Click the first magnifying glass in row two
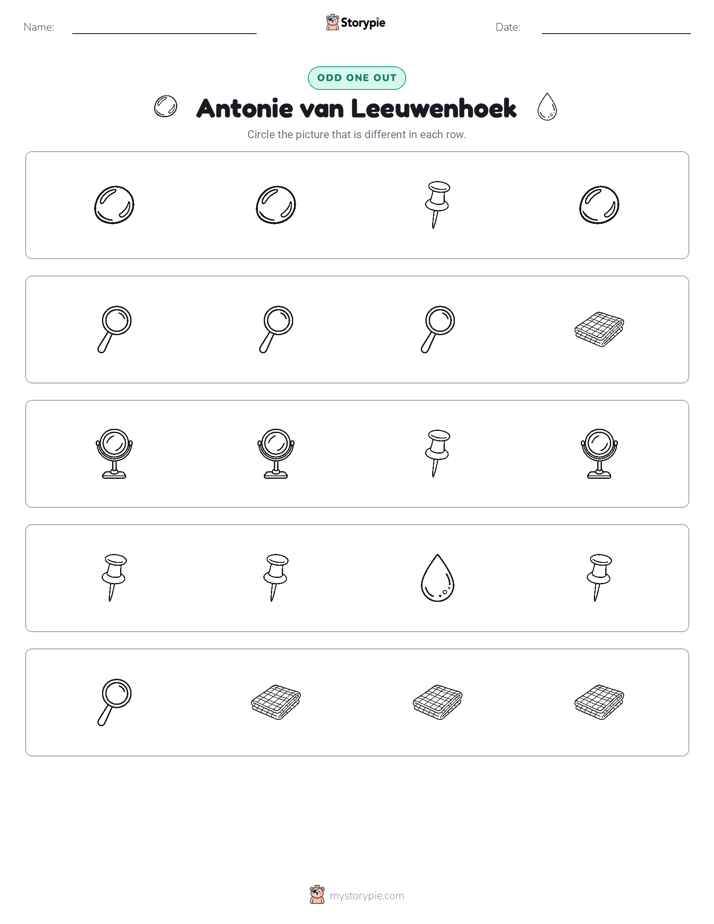Viewport: 714px width, 924px height. point(114,329)
